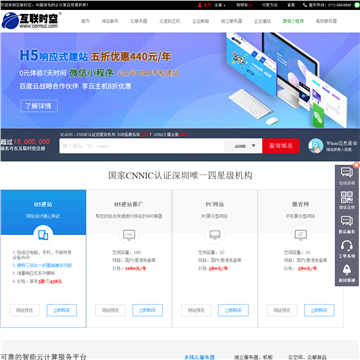Click 立即购买 in the H5建站 card

tap(62, 310)
